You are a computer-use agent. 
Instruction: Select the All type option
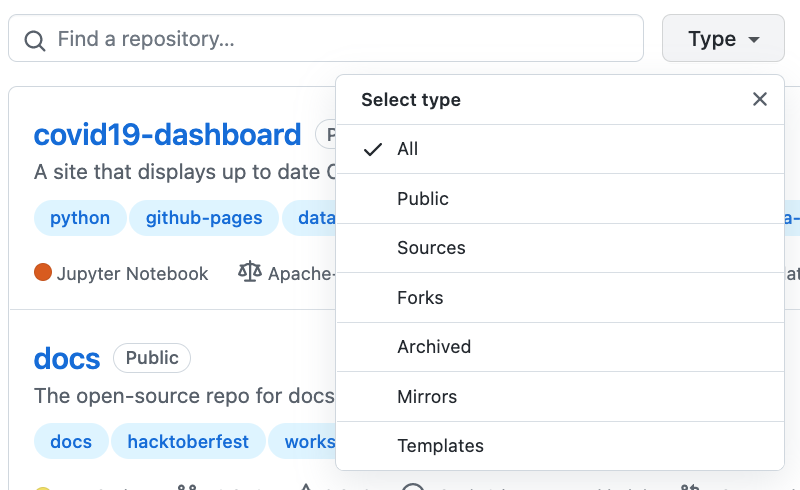tap(560, 149)
